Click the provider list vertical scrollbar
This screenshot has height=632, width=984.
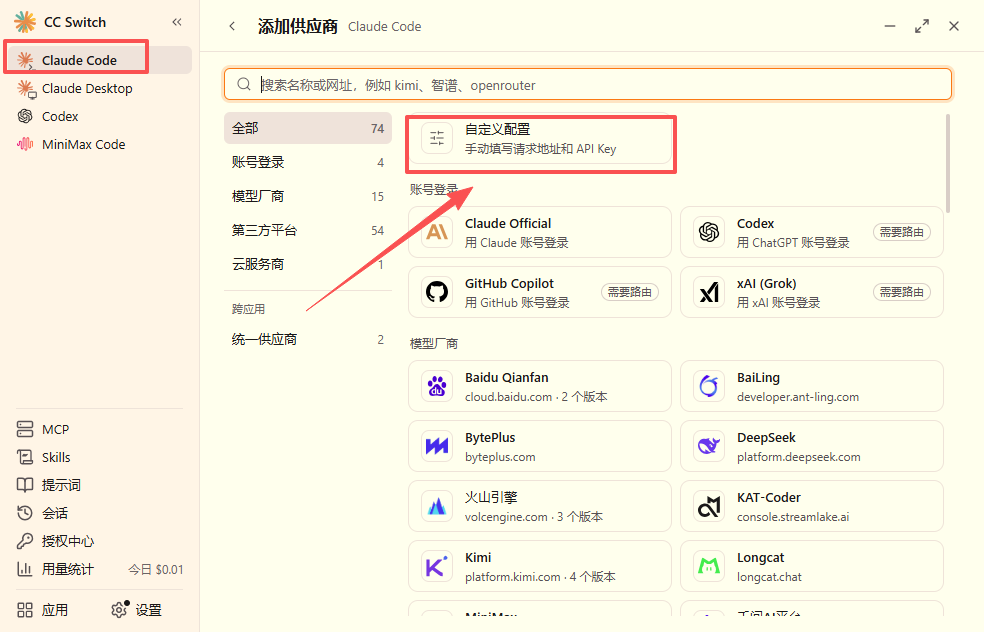click(948, 164)
